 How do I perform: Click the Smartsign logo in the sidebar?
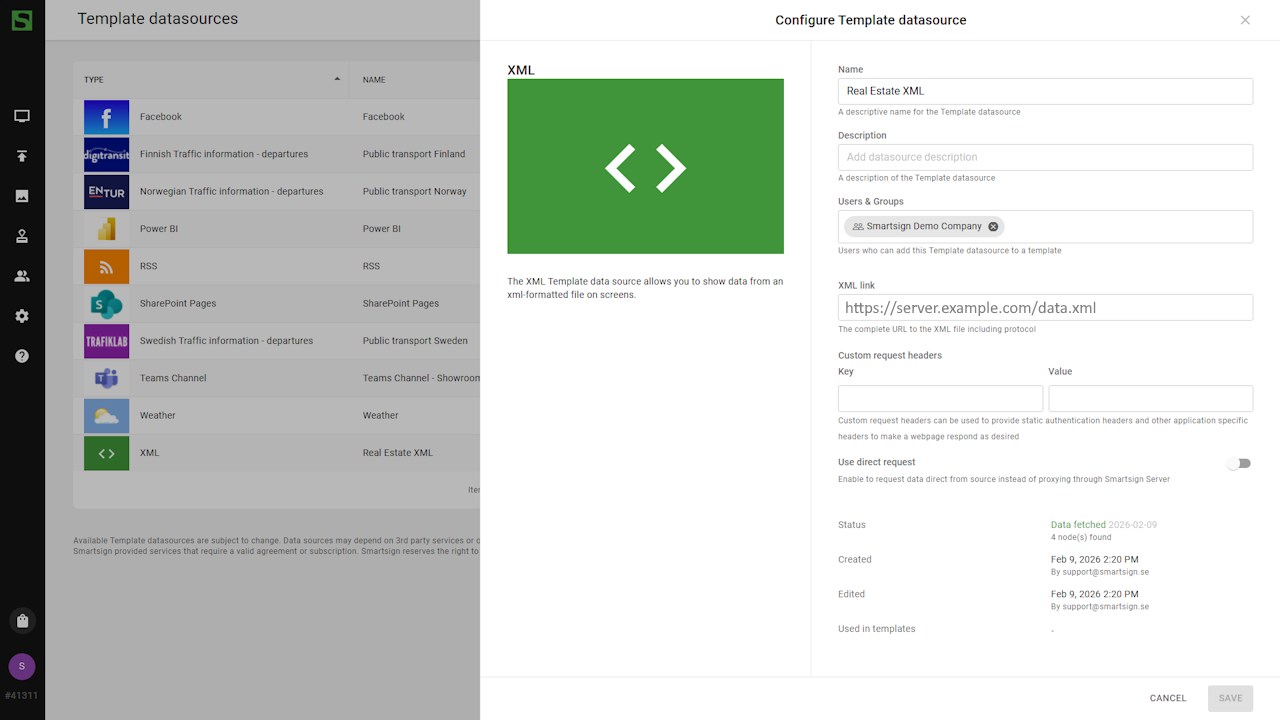coord(22,20)
